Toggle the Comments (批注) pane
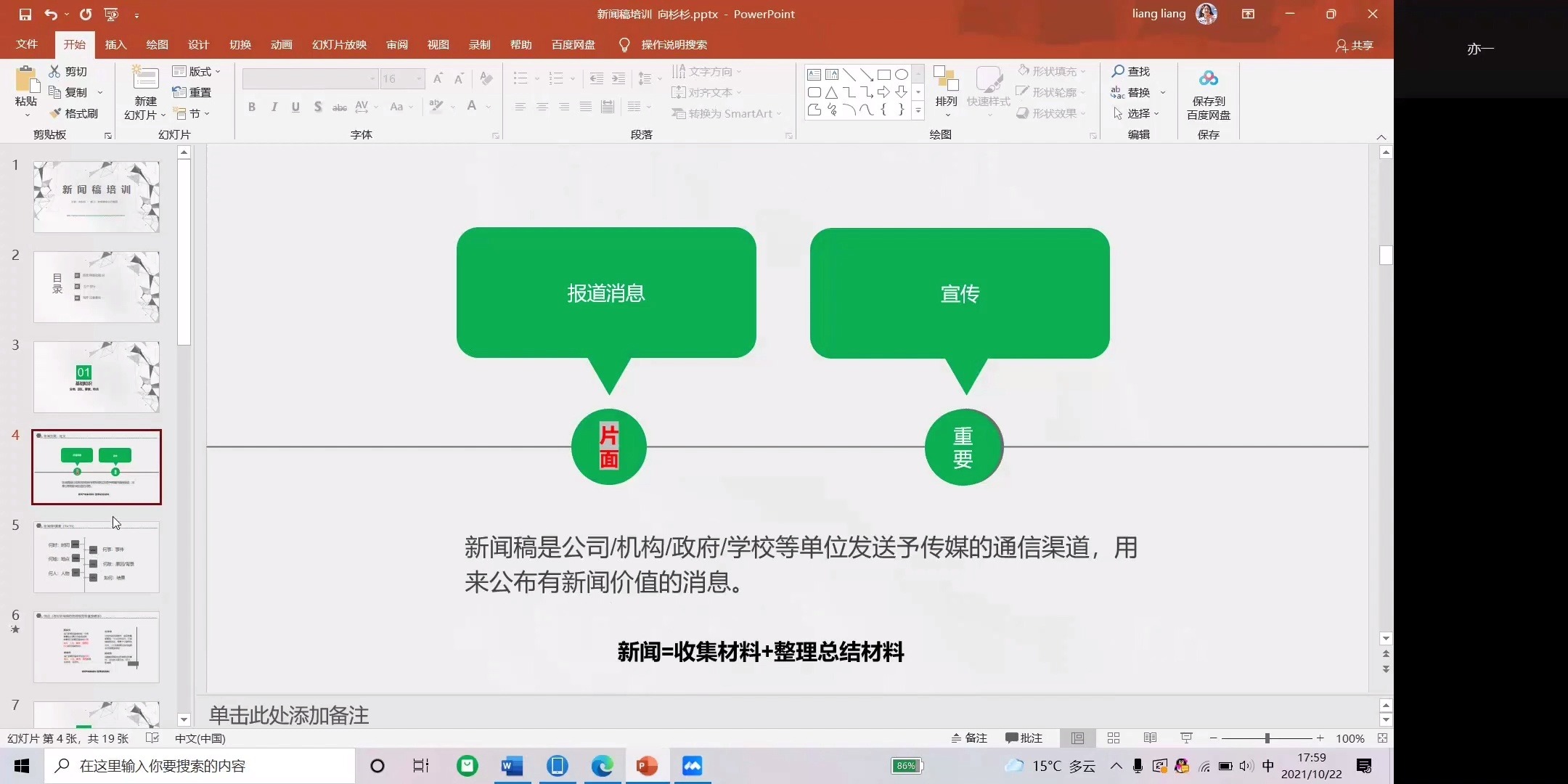 pos(1024,738)
